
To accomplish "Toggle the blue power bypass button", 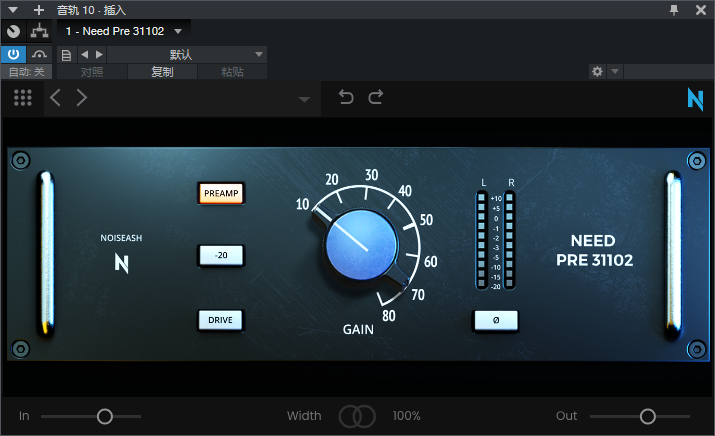I will pos(14,54).
